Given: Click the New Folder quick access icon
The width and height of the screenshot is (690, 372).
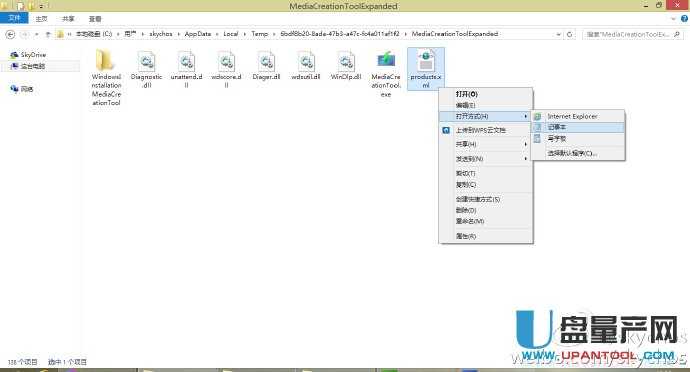Looking at the screenshot, I should tap(31, 6).
